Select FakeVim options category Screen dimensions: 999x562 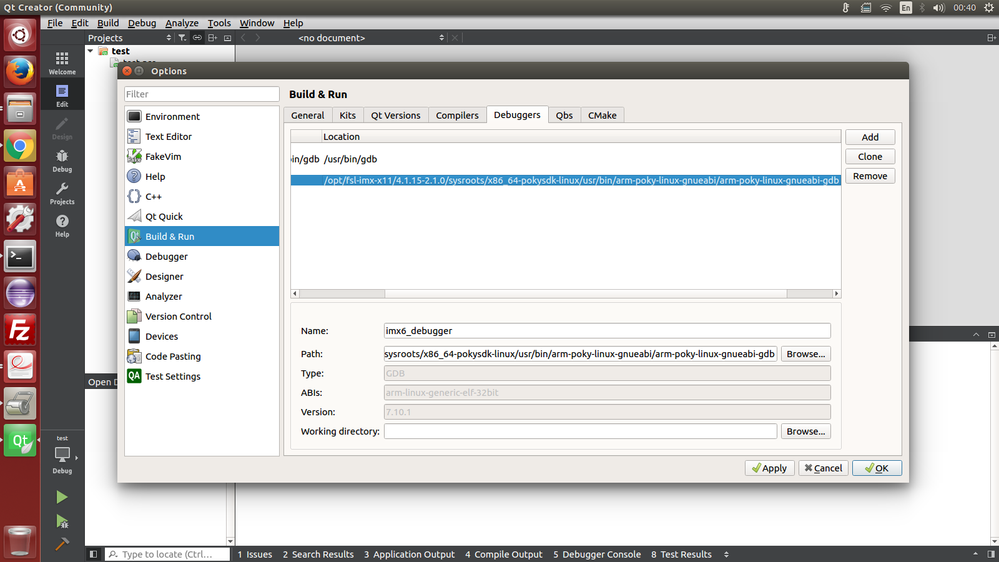(x=202, y=156)
